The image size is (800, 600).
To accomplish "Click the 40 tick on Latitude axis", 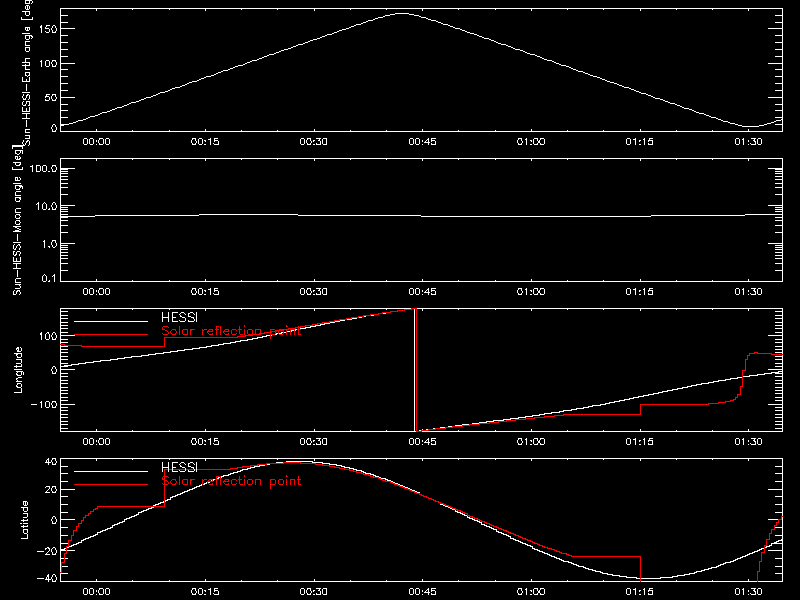I will click(51, 462).
